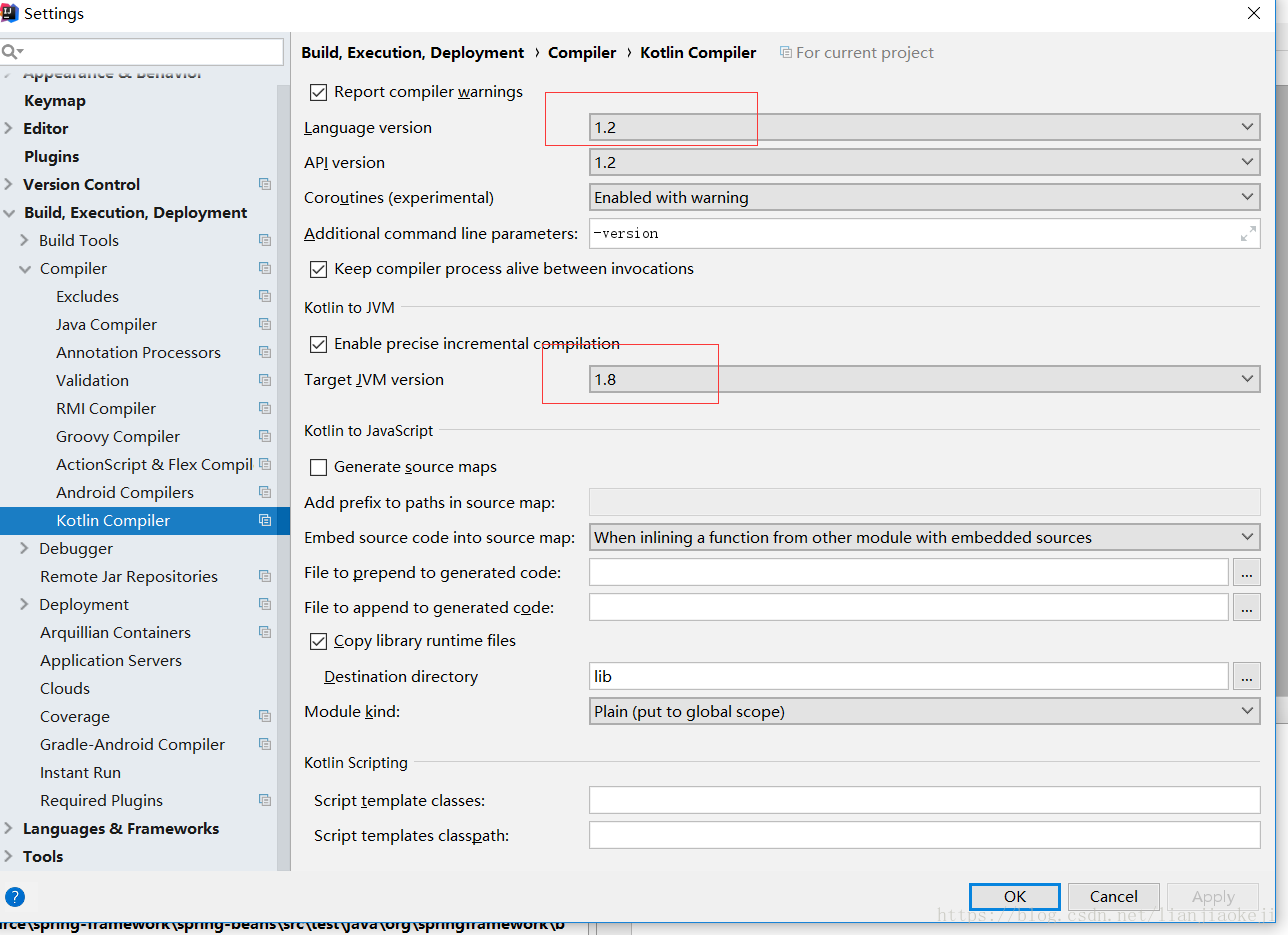Image resolution: width=1288 pixels, height=935 pixels.
Task: Confirm settings with the OK button
Action: [x=1015, y=897]
